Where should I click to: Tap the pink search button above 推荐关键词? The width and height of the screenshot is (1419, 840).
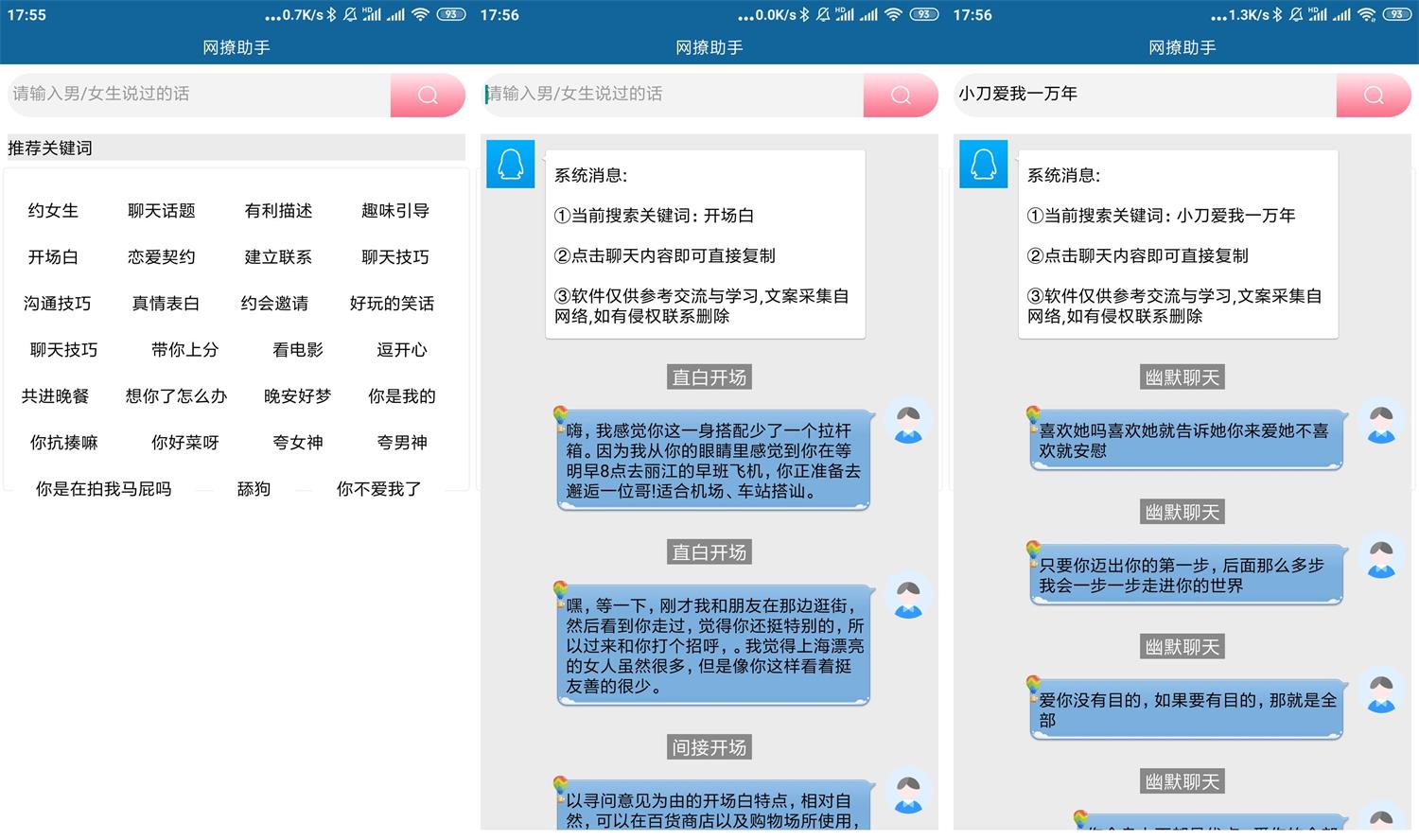427,95
